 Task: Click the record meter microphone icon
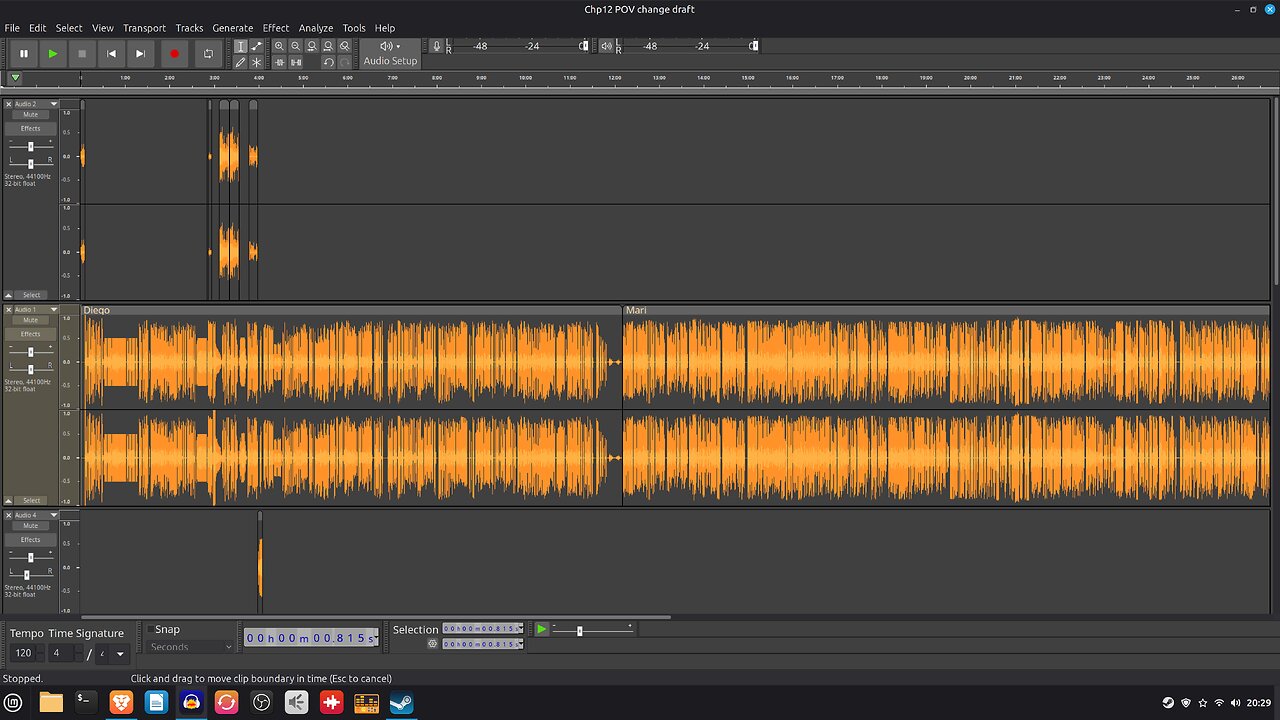pos(437,46)
